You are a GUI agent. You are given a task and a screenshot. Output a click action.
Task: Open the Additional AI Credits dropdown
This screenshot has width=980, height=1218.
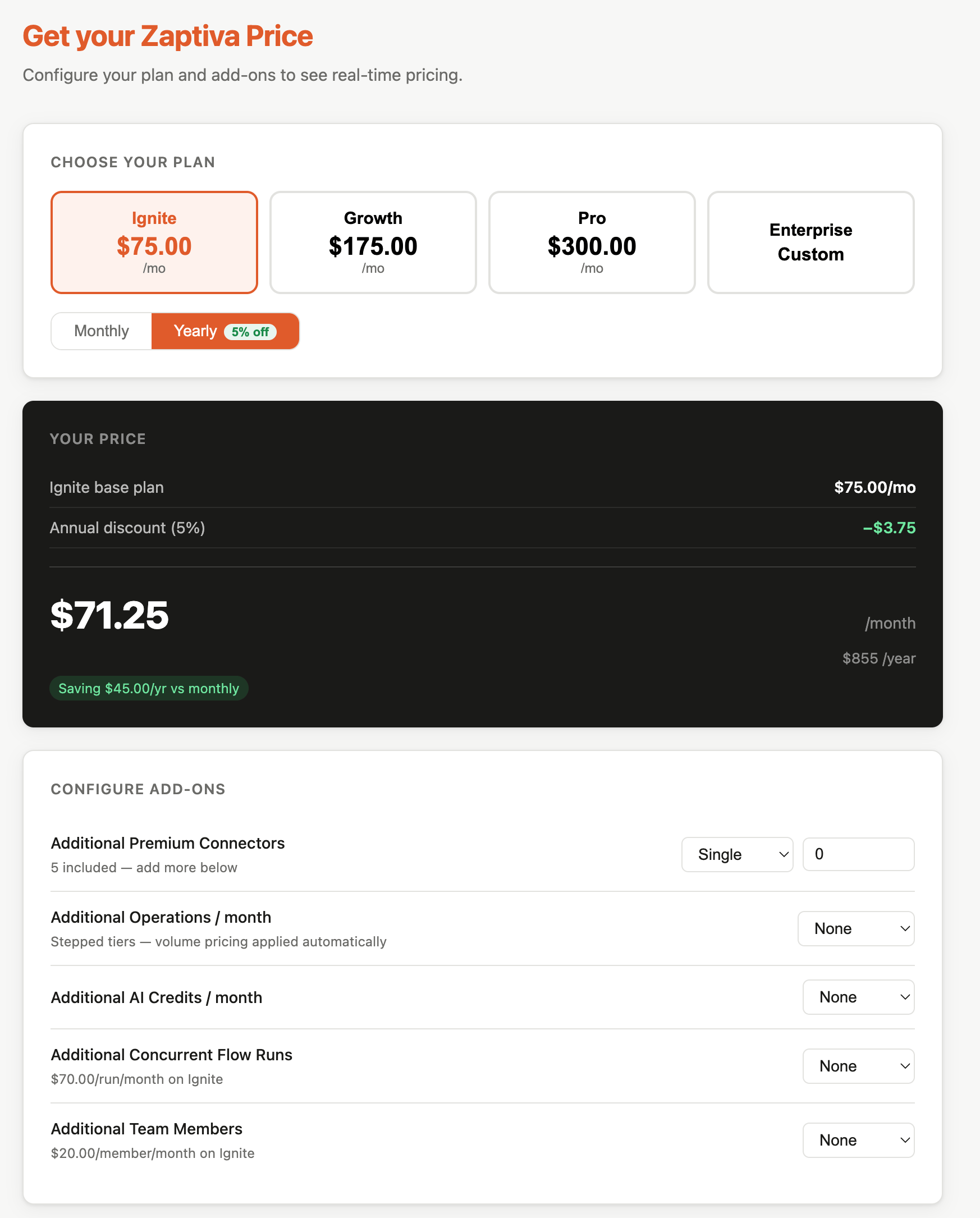[858, 997]
